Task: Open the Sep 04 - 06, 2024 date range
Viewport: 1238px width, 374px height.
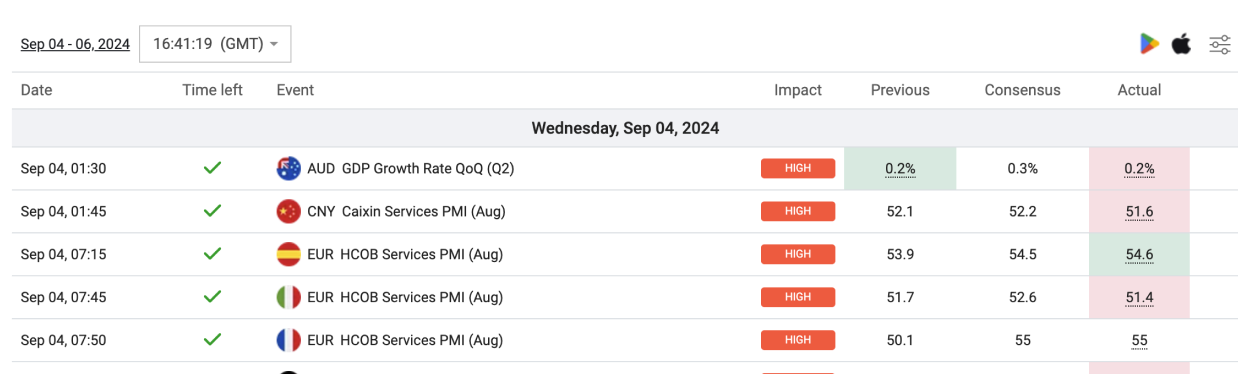Action: 75,44
